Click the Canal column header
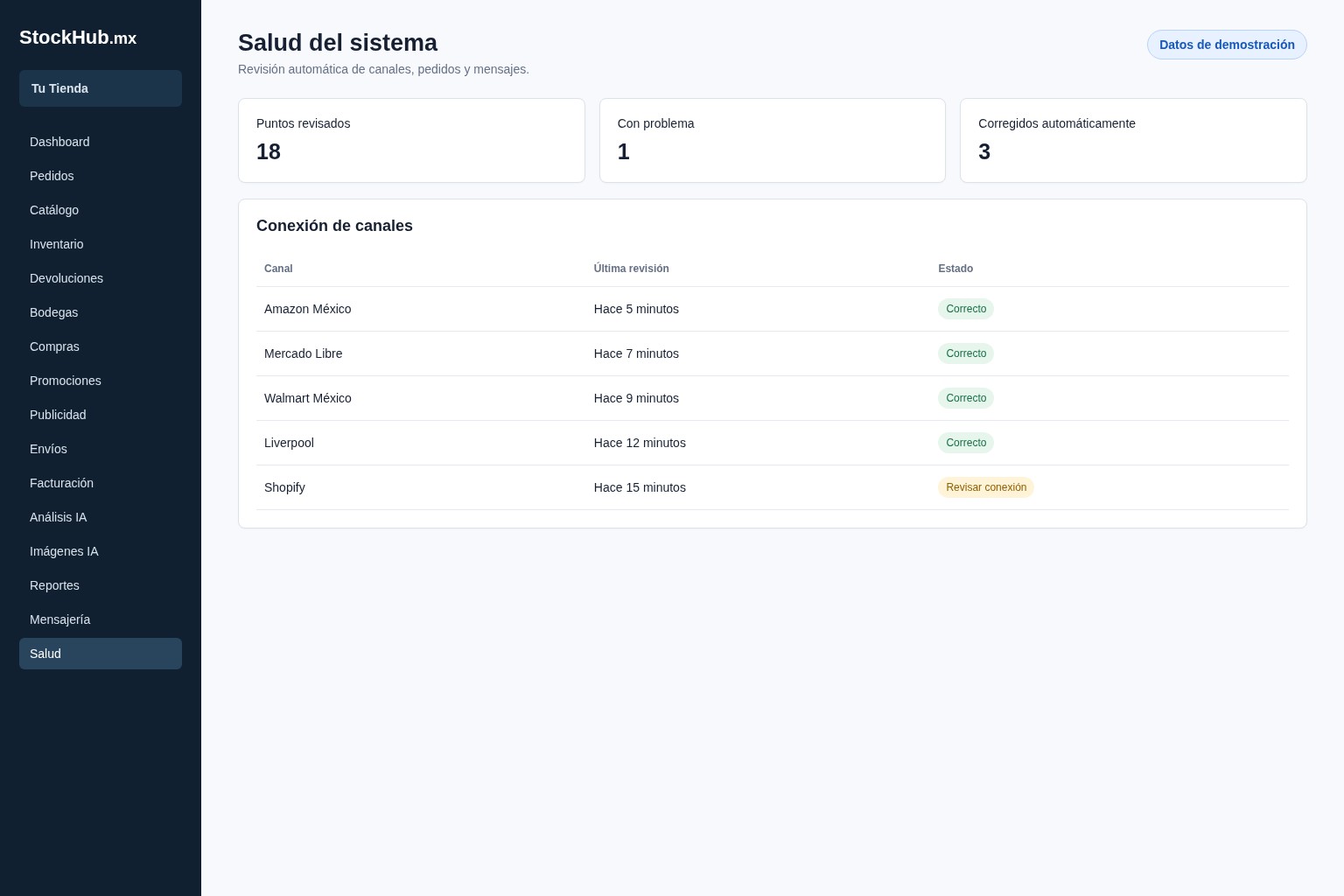This screenshot has width=1344, height=896. (278, 269)
